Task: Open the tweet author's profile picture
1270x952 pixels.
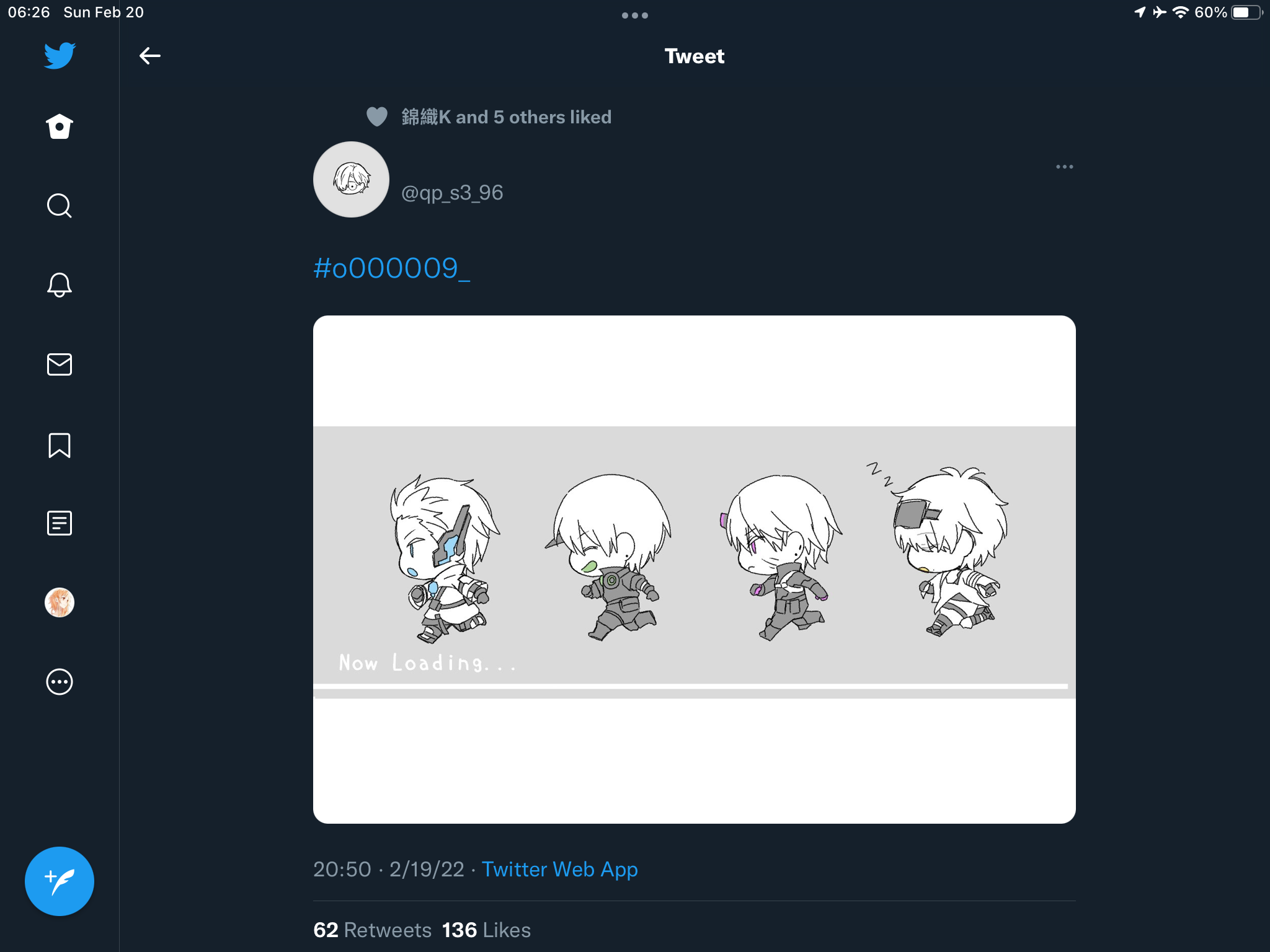Action: pyautogui.click(x=351, y=180)
